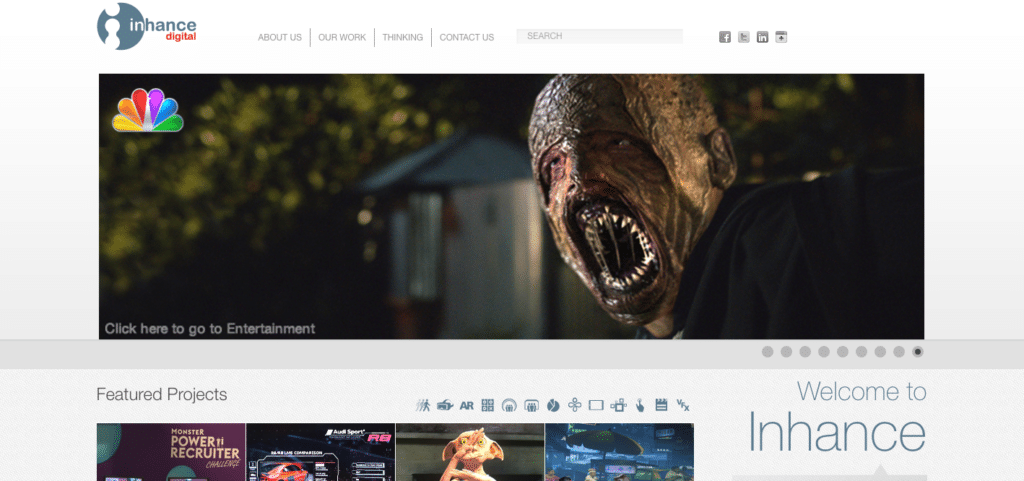Select the sixth slideshow dot
1024x481 pixels.
(x=861, y=352)
